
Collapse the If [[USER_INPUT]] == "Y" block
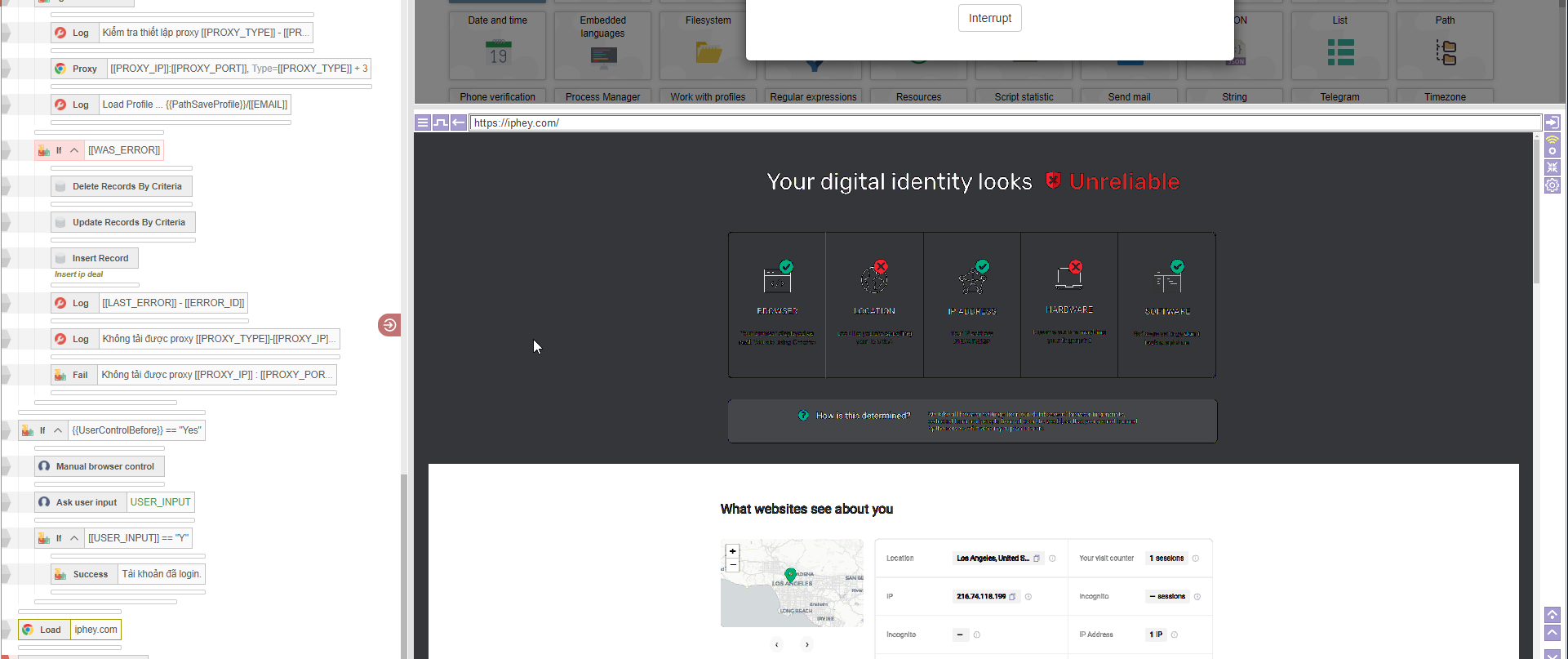74,538
